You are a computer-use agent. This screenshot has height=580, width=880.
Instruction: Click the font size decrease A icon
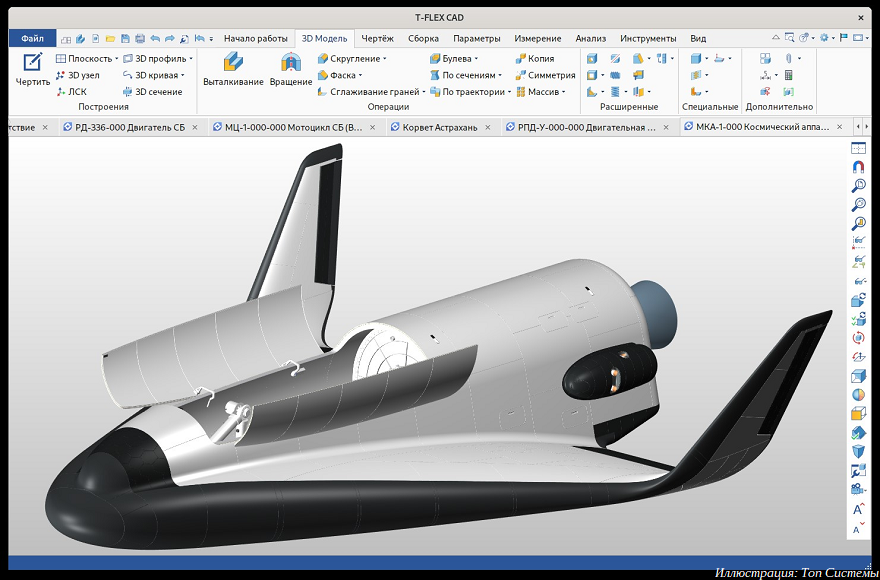(x=858, y=529)
